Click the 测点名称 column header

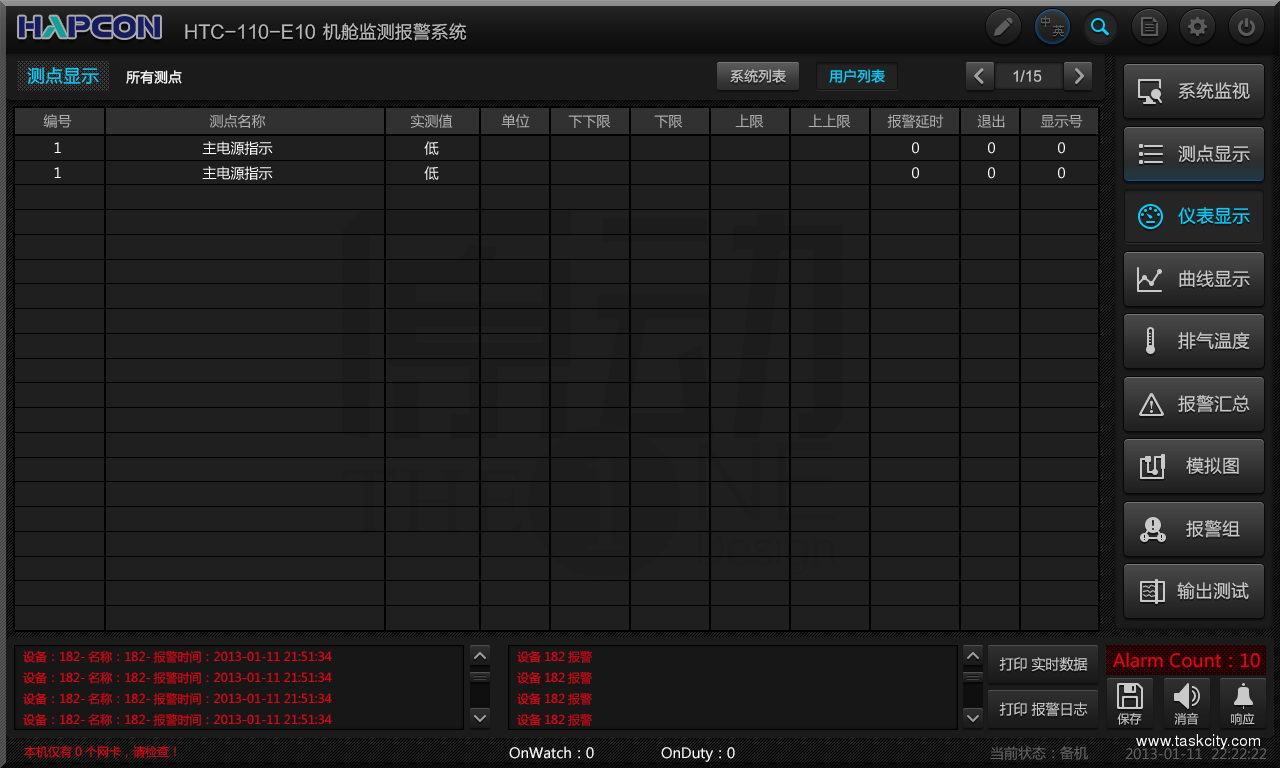click(245, 121)
